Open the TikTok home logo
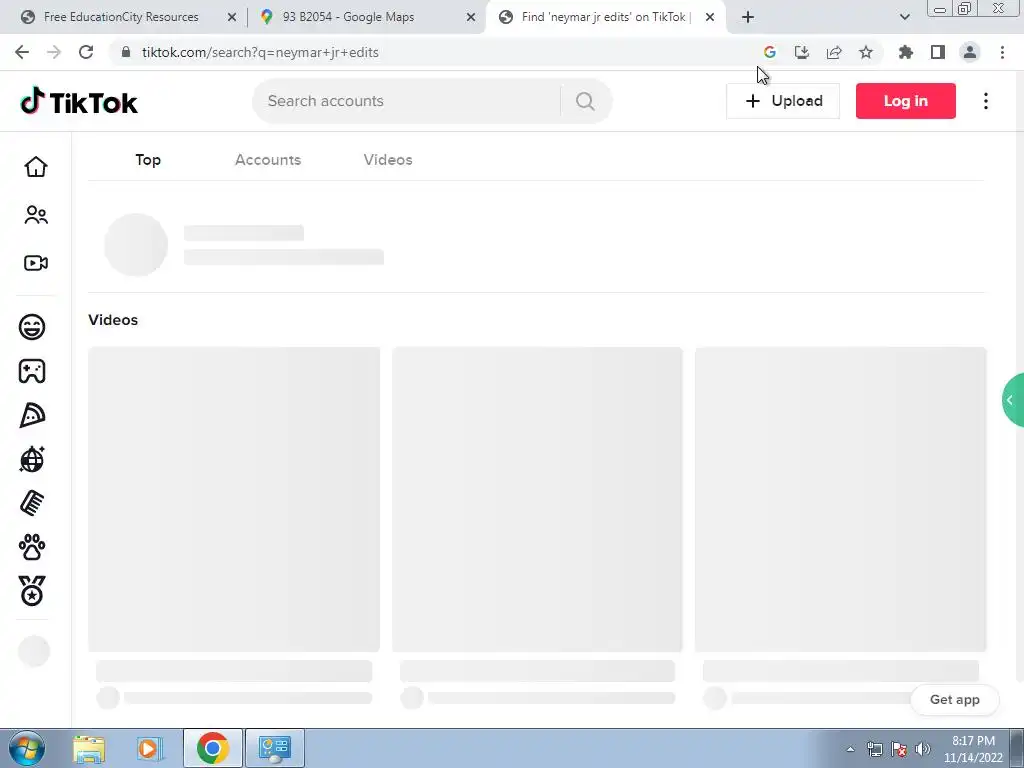The height and width of the screenshot is (768, 1024). coord(79,102)
